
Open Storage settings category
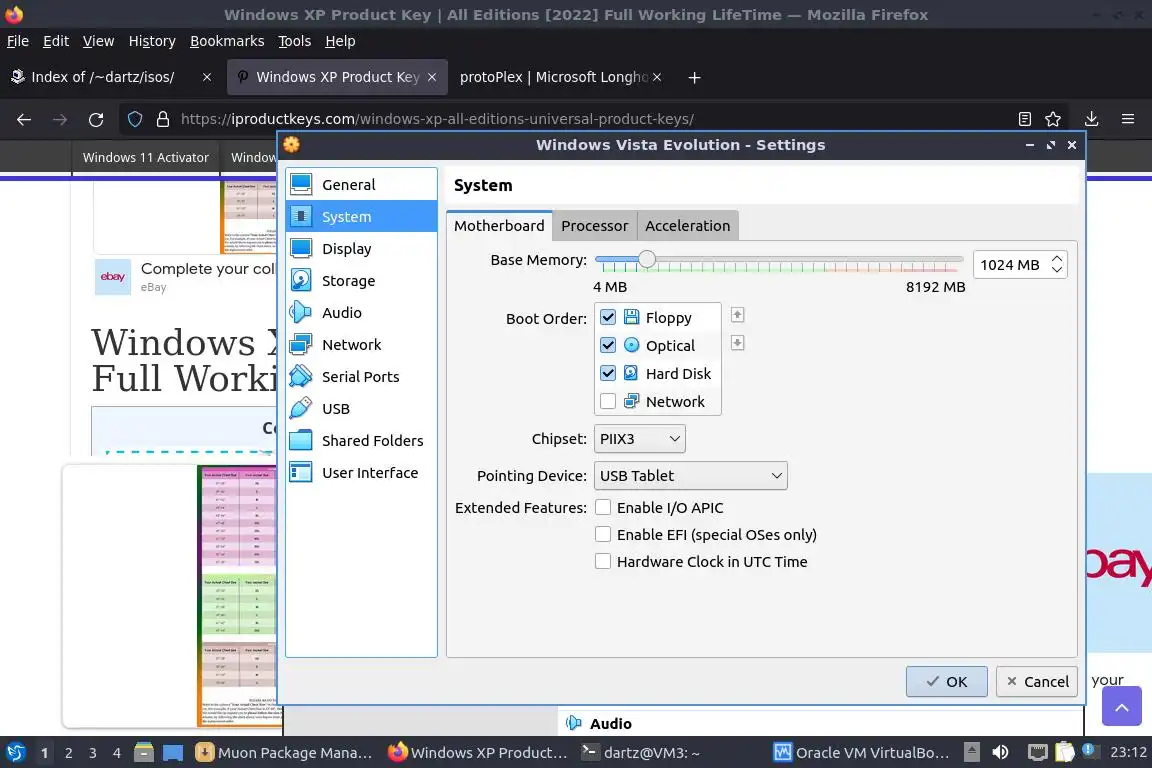pos(361,281)
